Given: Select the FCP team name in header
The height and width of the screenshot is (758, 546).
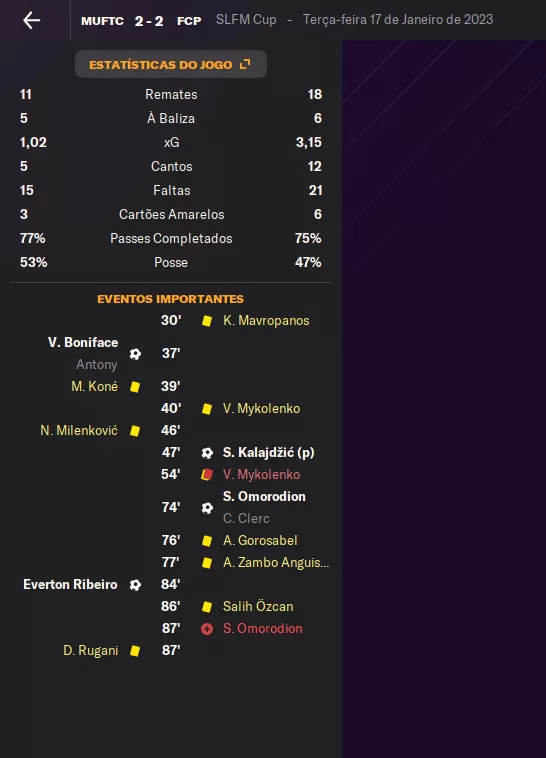Looking at the screenshot, I should 189,21.
